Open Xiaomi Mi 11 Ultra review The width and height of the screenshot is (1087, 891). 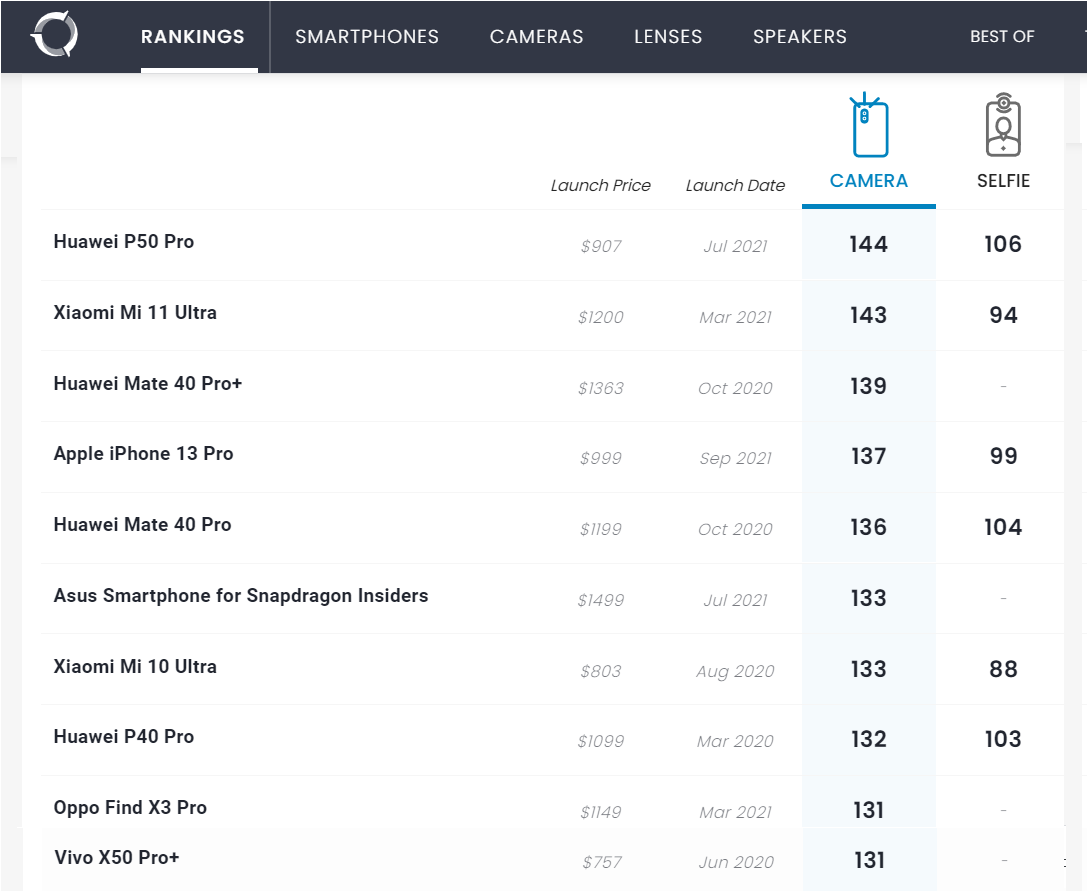135,312
